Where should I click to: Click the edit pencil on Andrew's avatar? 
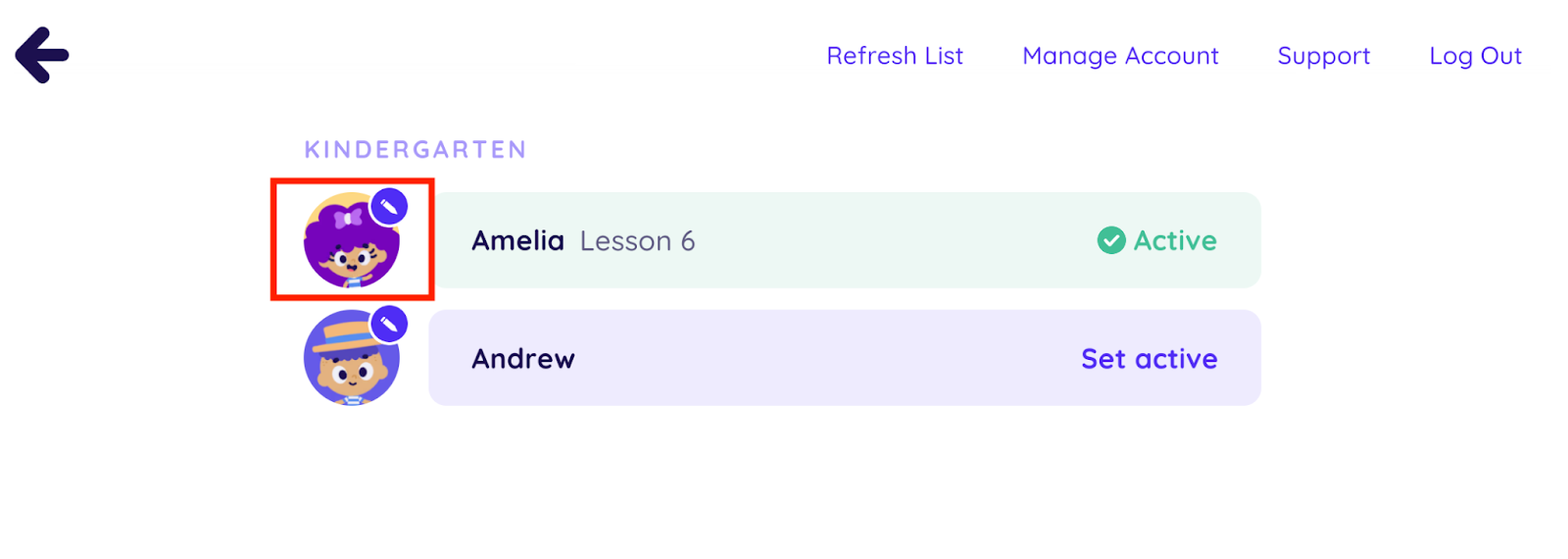click(389, 324)
